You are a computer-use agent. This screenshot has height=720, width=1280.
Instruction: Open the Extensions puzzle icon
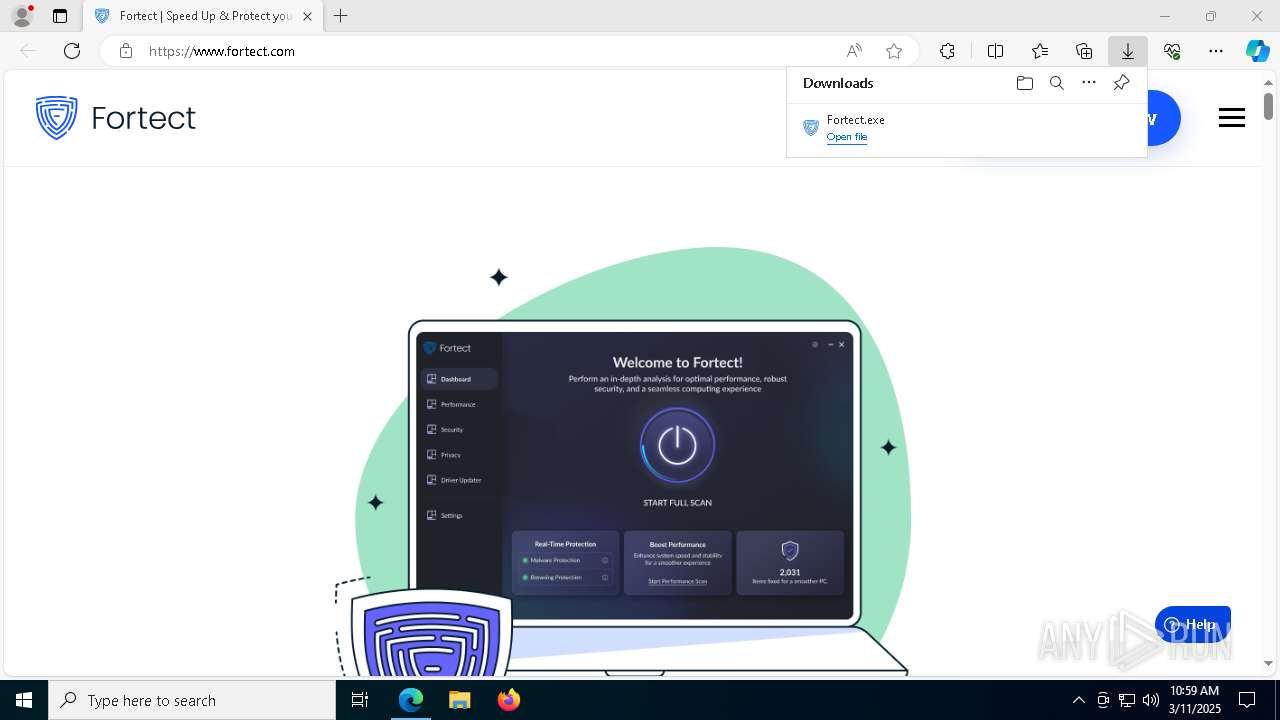(947, 51)
